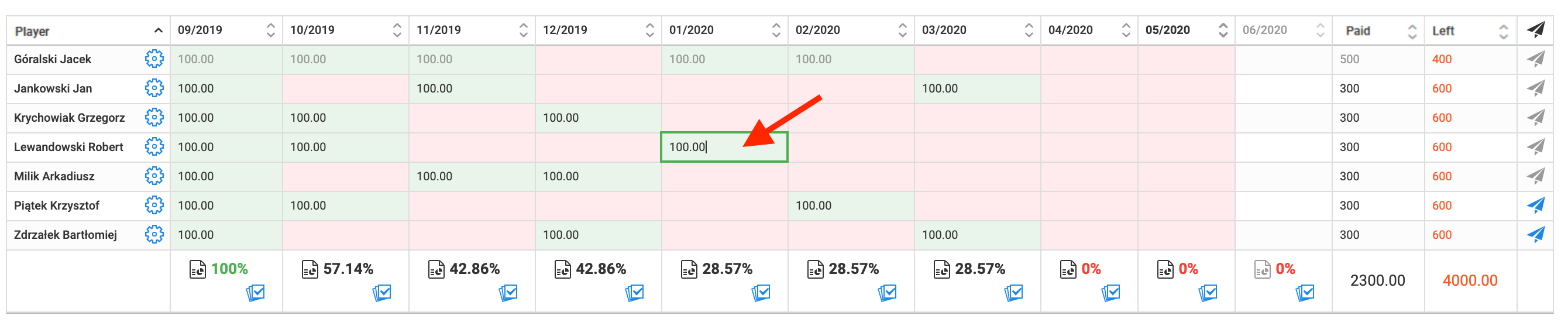Toggle sort arrows on the Paid column
Image resolution: width=1568 pixels, height=322 pixels.
1412,30
